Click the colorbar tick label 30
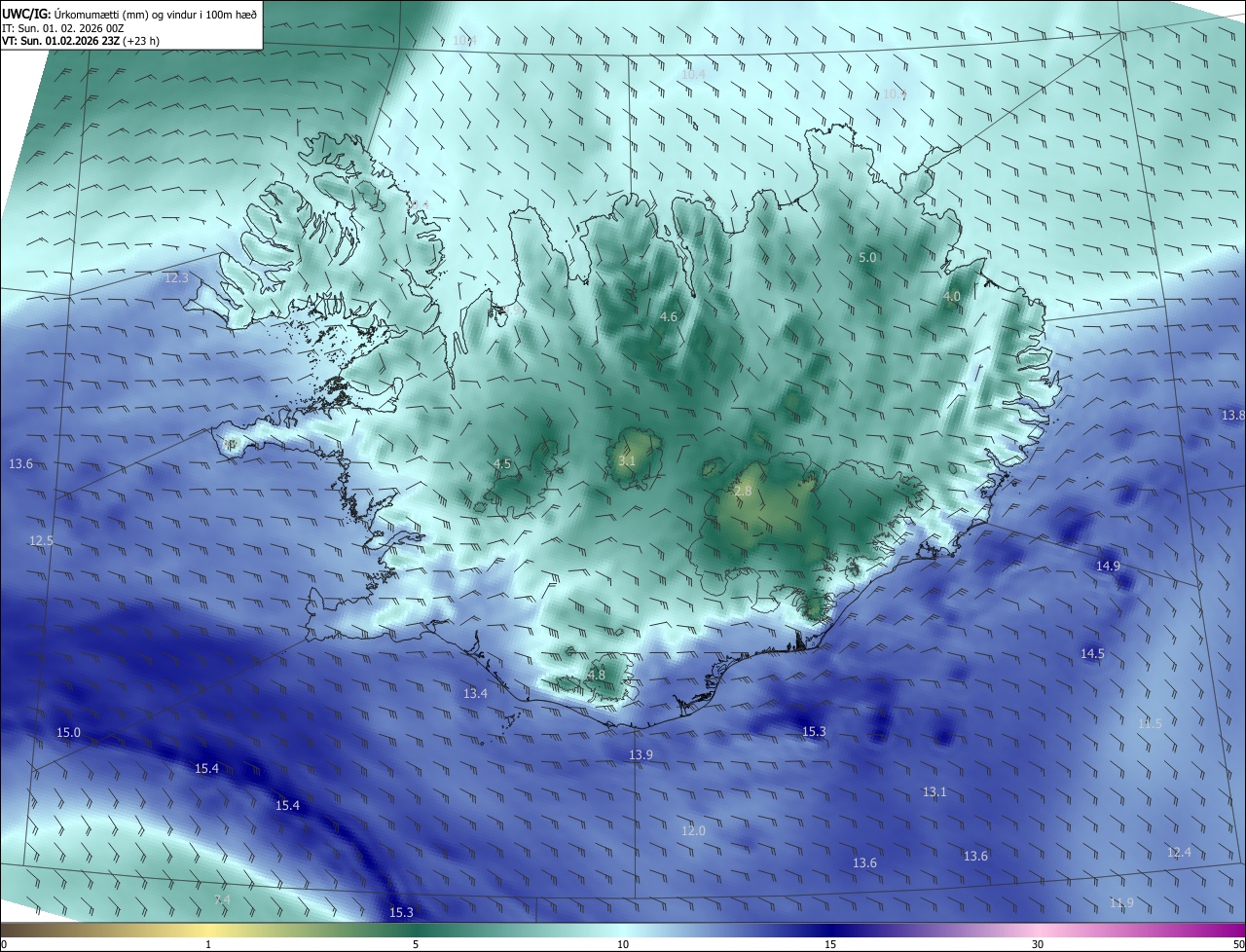This screenshot has height=952, width=1246. coord(1038,944)
